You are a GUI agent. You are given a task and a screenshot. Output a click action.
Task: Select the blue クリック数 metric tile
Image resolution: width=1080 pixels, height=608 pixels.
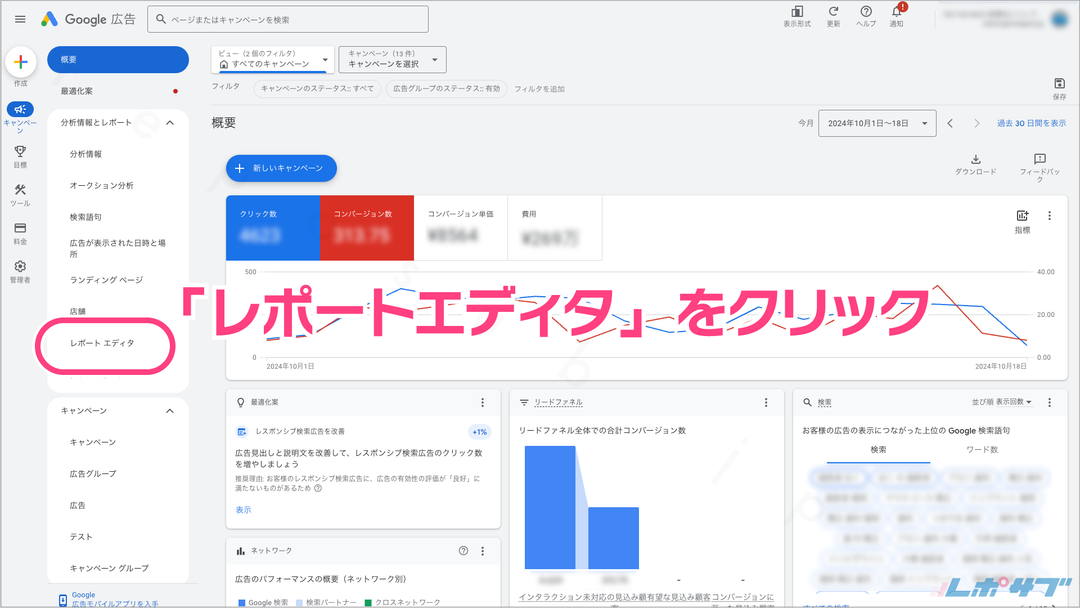tap(273, 228)
